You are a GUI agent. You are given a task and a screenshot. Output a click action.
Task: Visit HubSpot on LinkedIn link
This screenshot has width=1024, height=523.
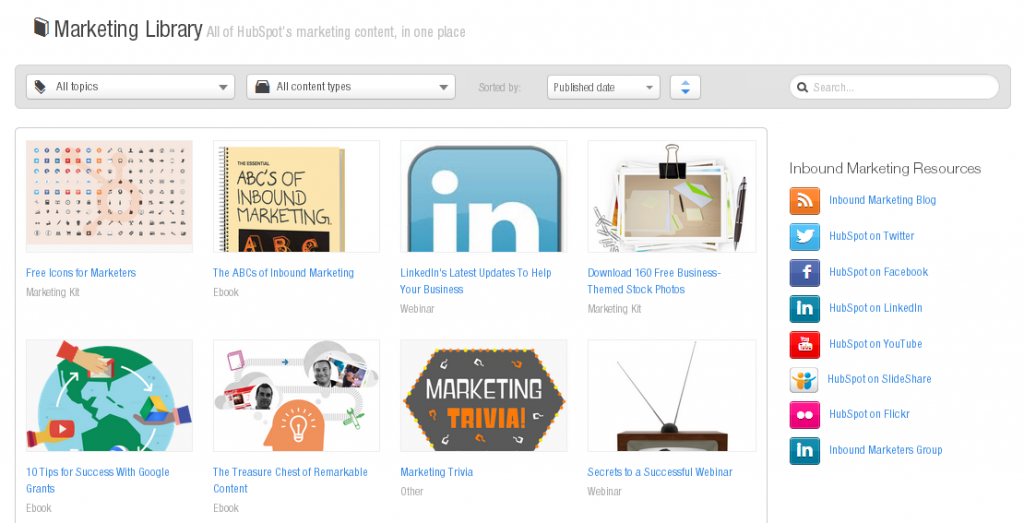pyautogui.click(x=876, y=308)
